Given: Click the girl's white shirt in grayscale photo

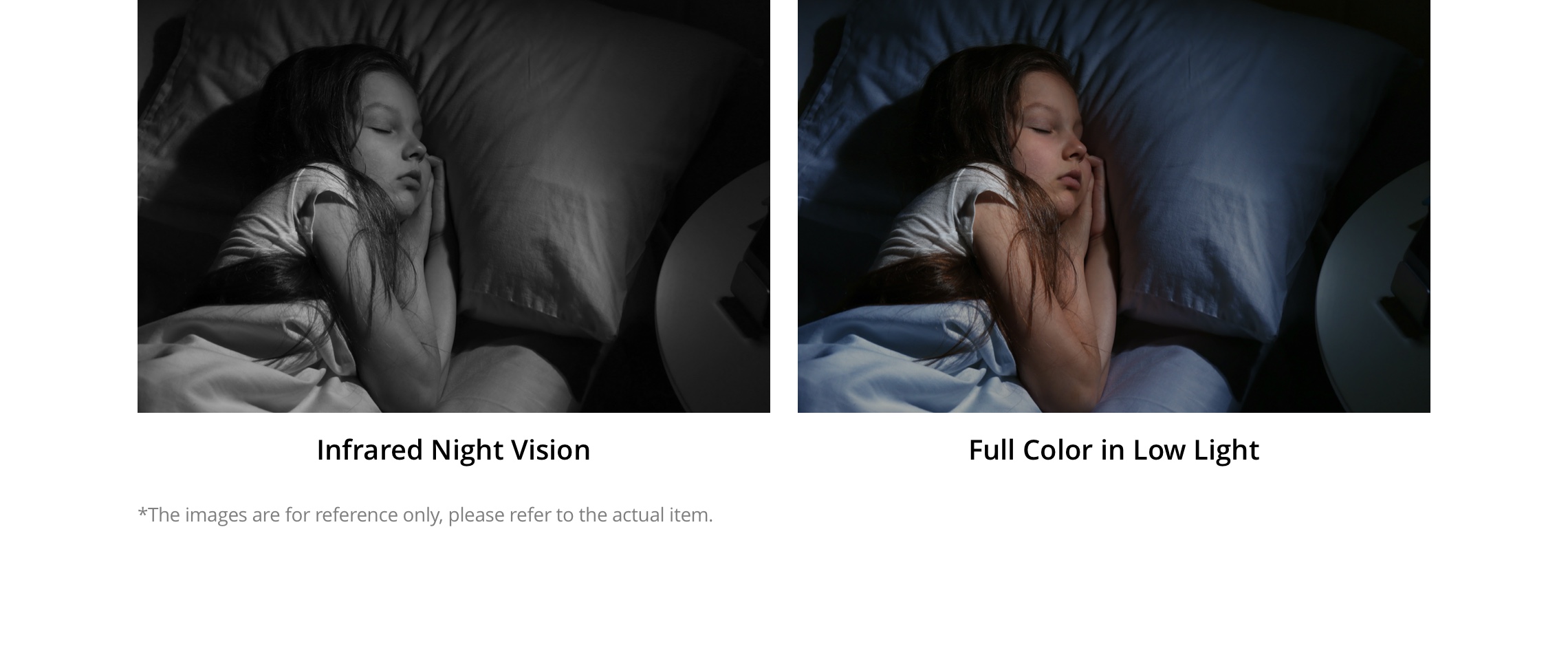Looking at the screenshot, I should tap(275, 220).
